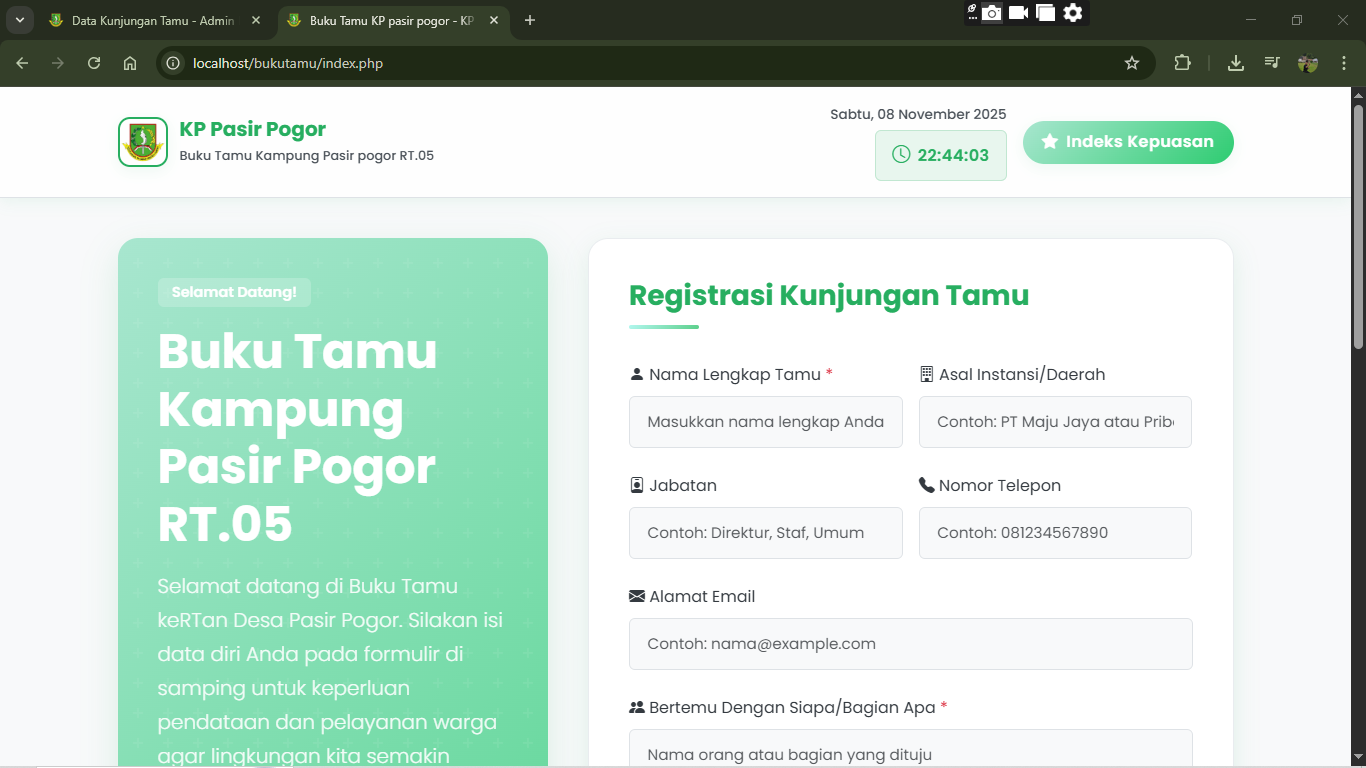This screenshot has width=1366, height=768.
Task: Click the KP Pasir Pogor village logo
Action: click(142, 141)
